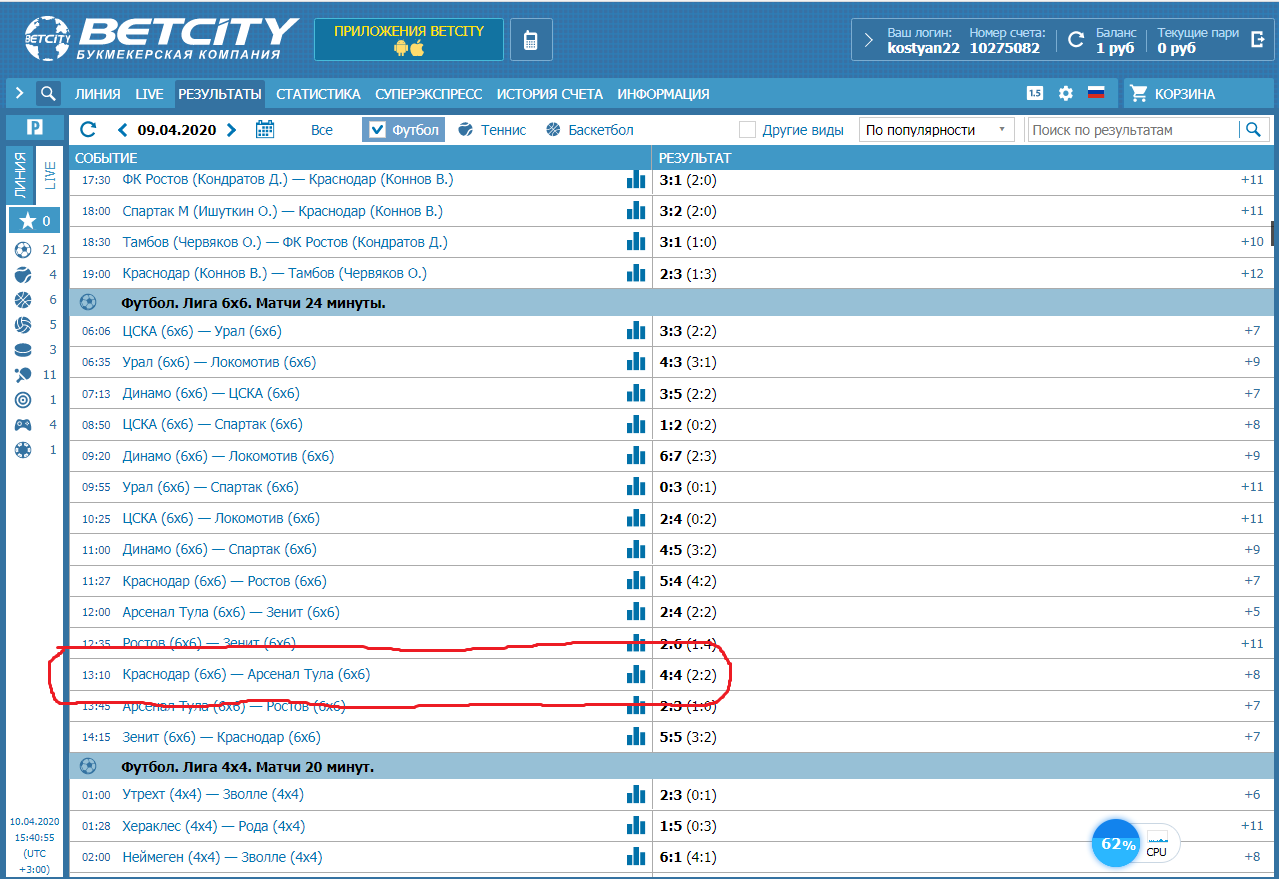Click the Поиск по результатам search field
1279x879 pixels.
(x=1133, y=130)
